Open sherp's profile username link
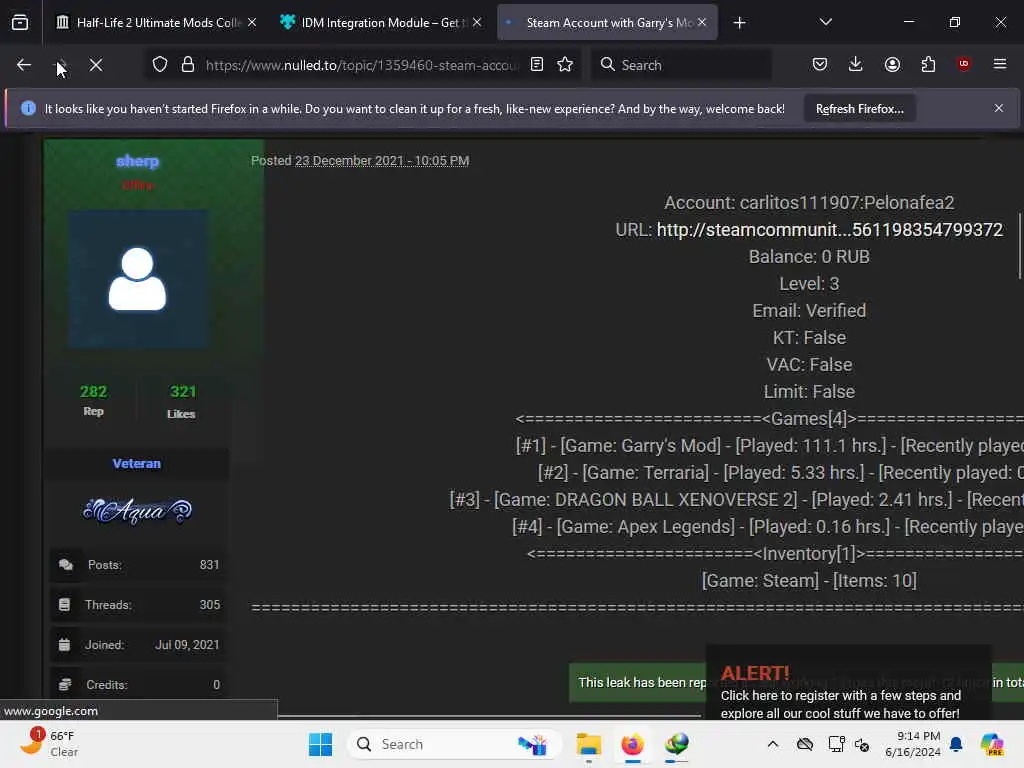The height and width of the screenshot is (768, 1024). point(137,161)
